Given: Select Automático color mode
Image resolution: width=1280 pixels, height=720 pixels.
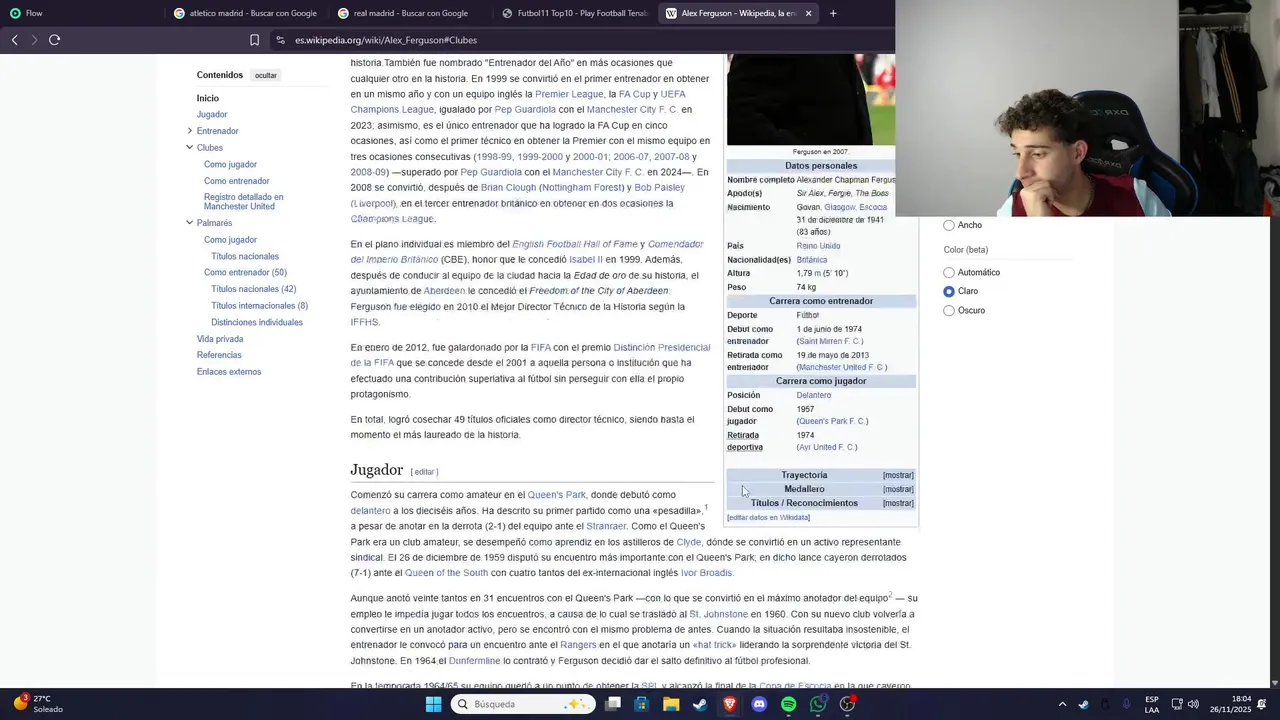Looking at the screenshot, I should (949, 272).
